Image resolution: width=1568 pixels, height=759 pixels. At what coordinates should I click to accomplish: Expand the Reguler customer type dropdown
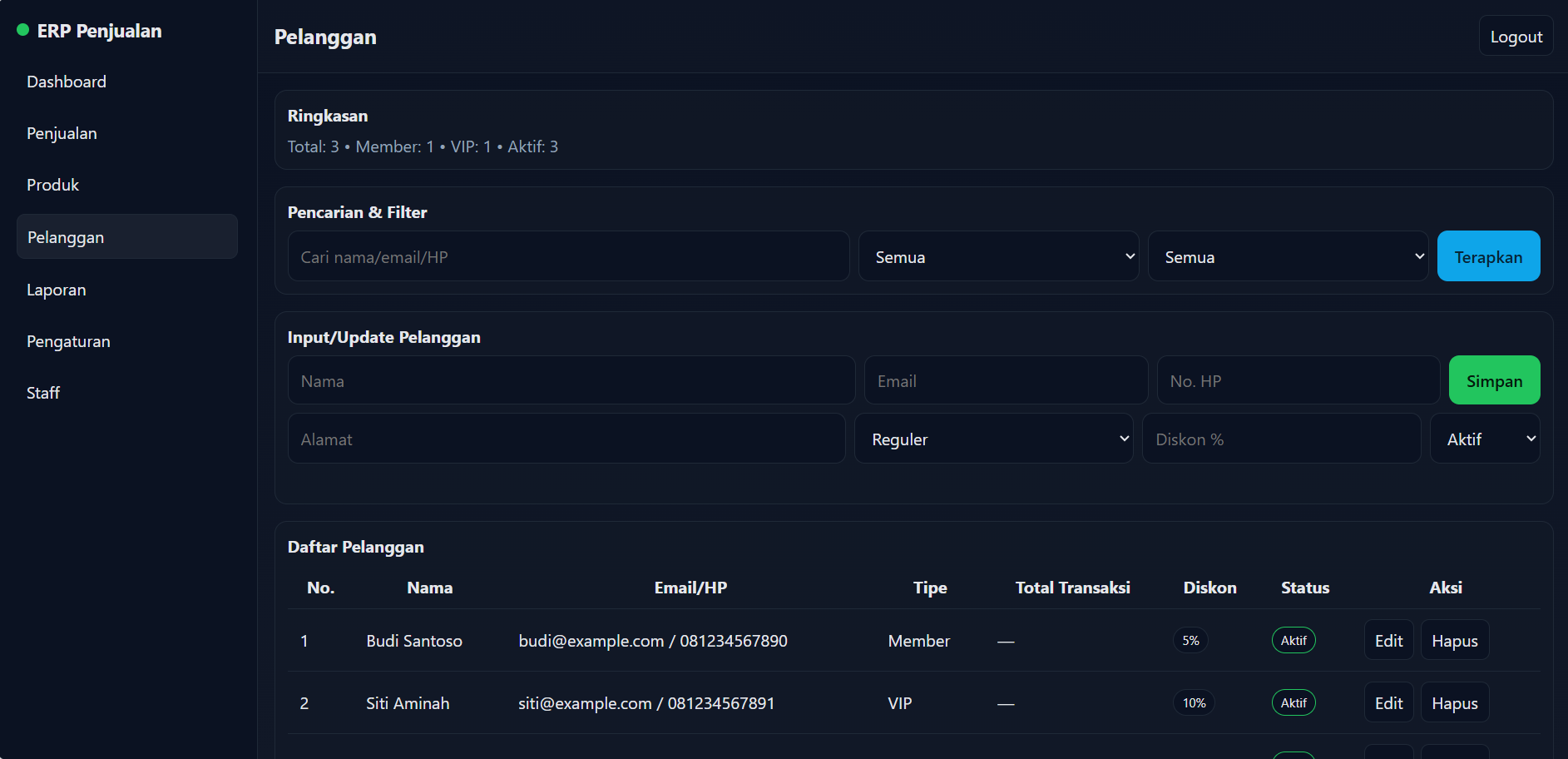[993, 439]
